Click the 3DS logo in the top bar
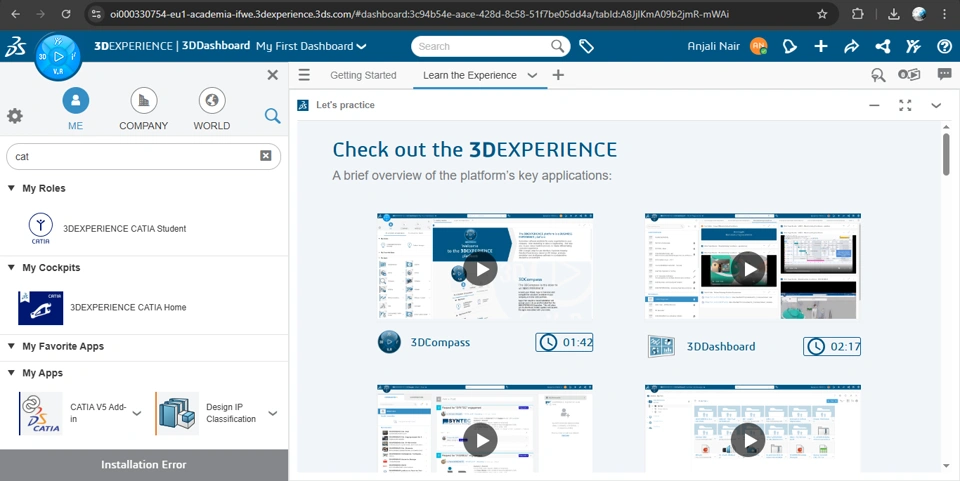This screenshot has width=960, height=481. [15, 47]
